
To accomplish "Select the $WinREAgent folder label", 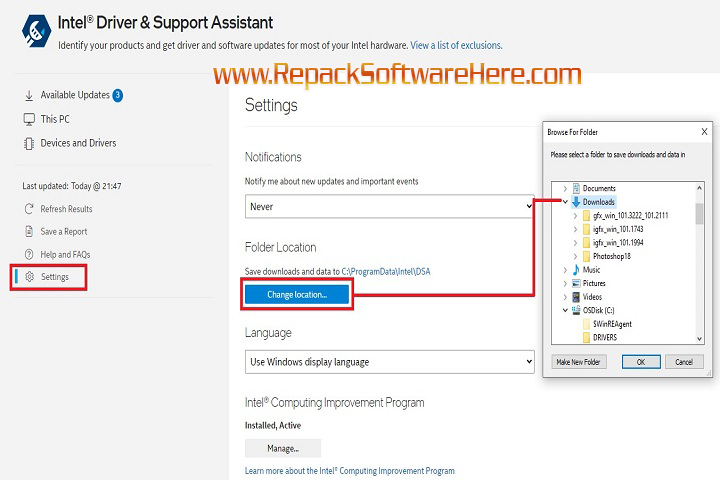I will tap(612, 324).
